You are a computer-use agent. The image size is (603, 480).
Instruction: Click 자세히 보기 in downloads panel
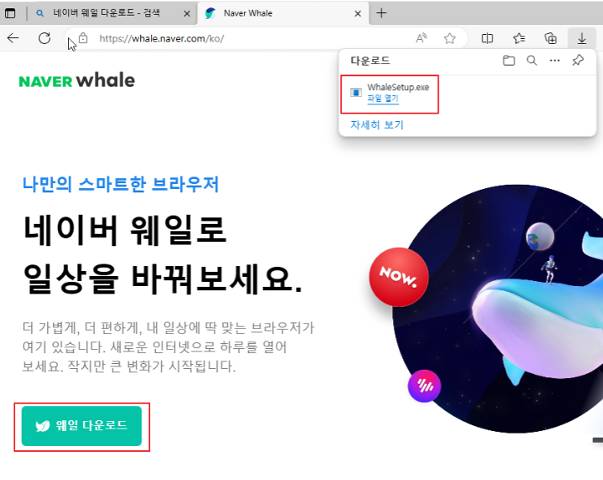[376, 125]
